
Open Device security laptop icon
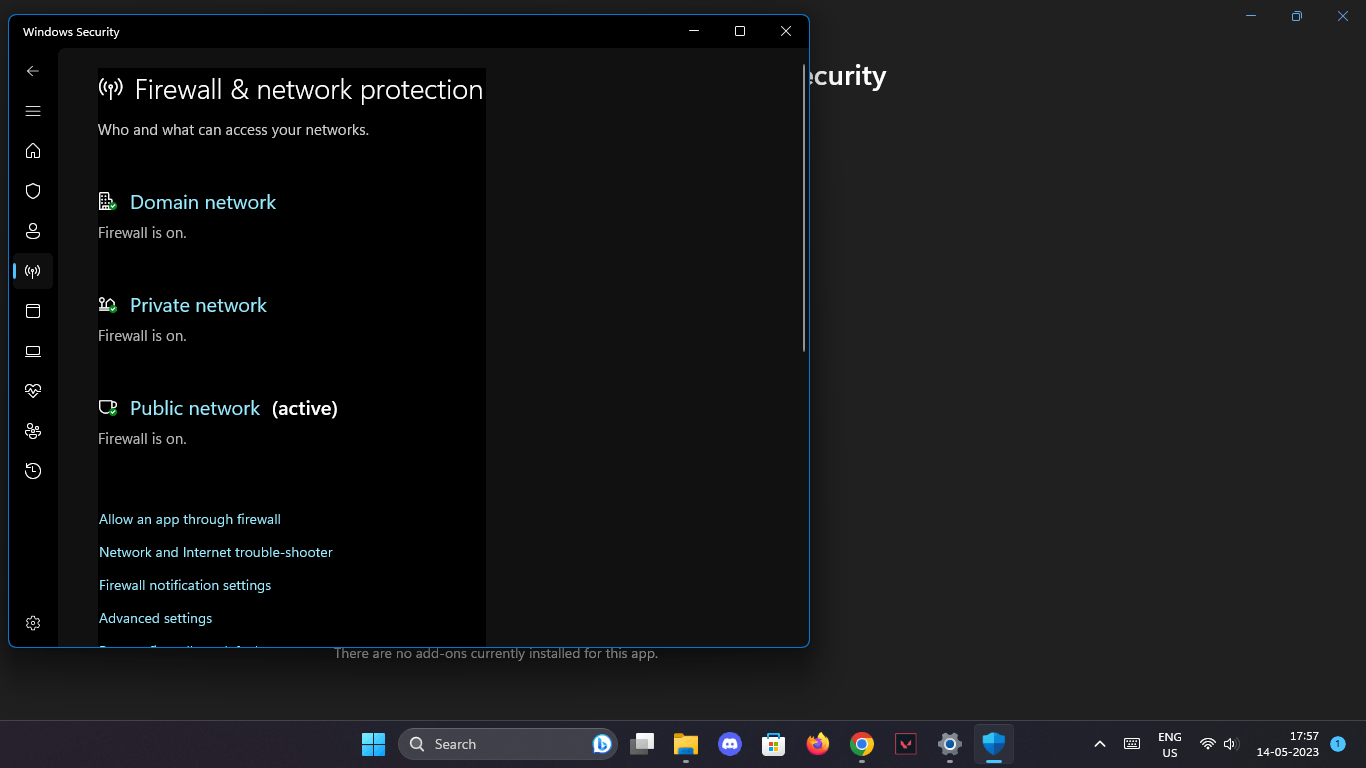pyautogui.click(x=33, y=351)
